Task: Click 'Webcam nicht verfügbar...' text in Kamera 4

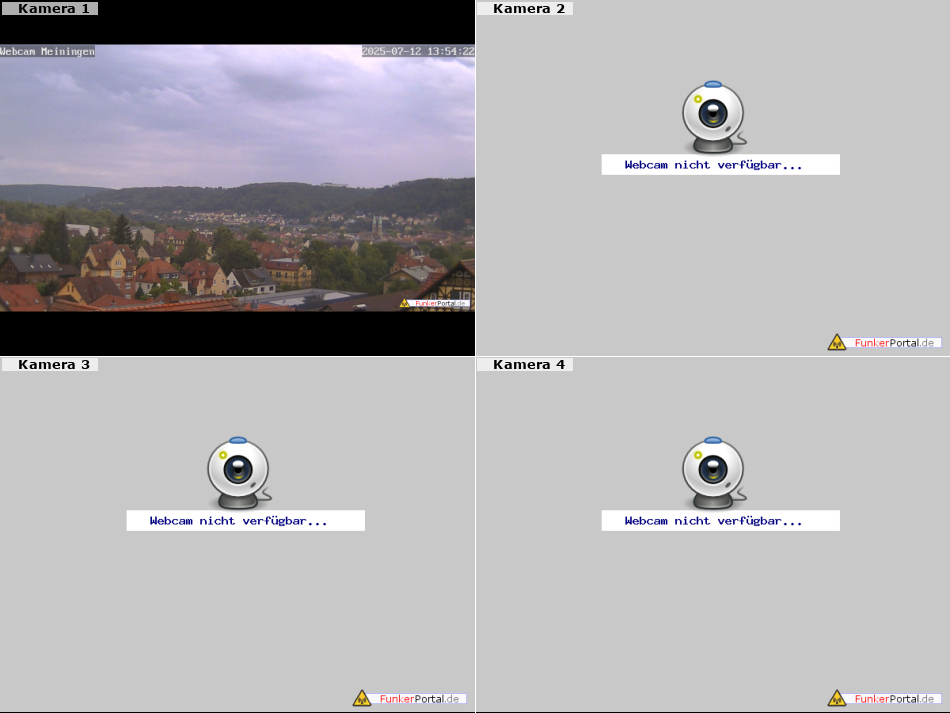Action: point(713,521)
